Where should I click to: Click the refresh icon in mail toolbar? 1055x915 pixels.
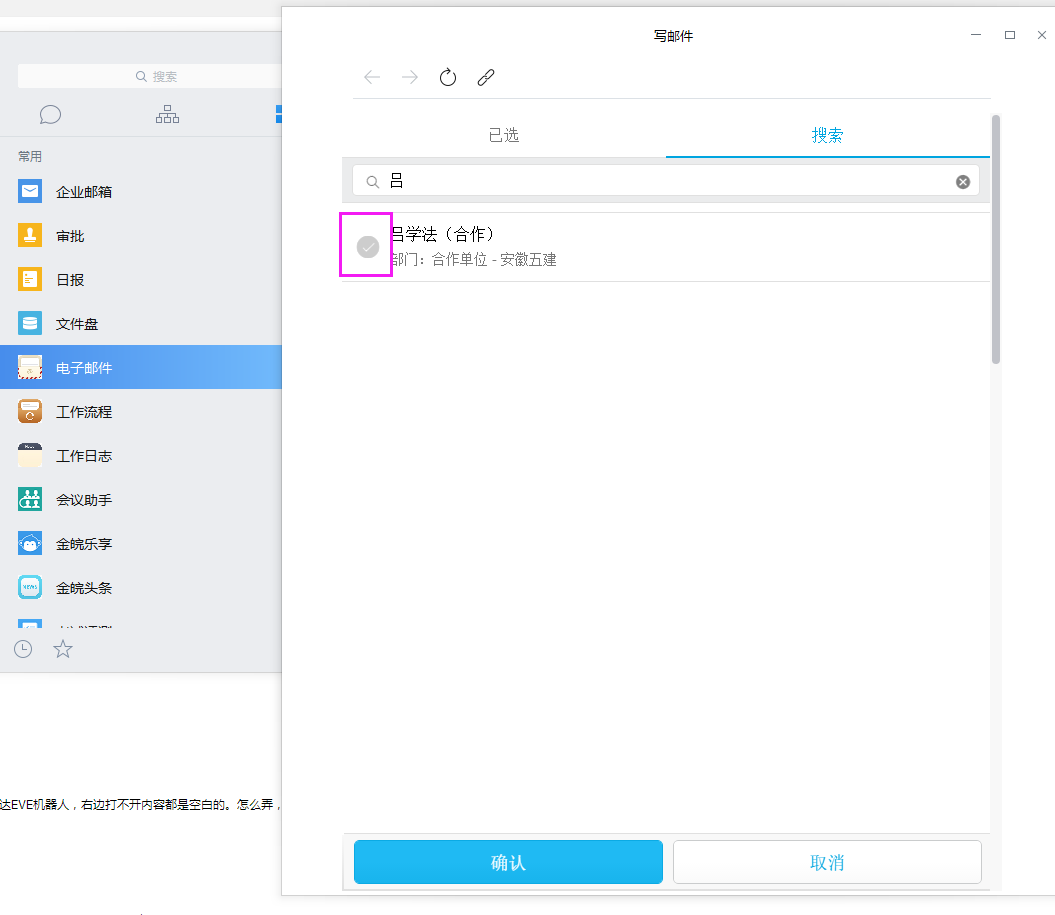click(447, 77)
